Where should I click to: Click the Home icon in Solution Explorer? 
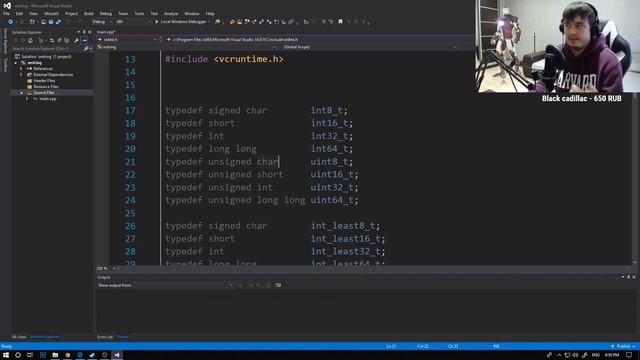(x=30, y=41)
